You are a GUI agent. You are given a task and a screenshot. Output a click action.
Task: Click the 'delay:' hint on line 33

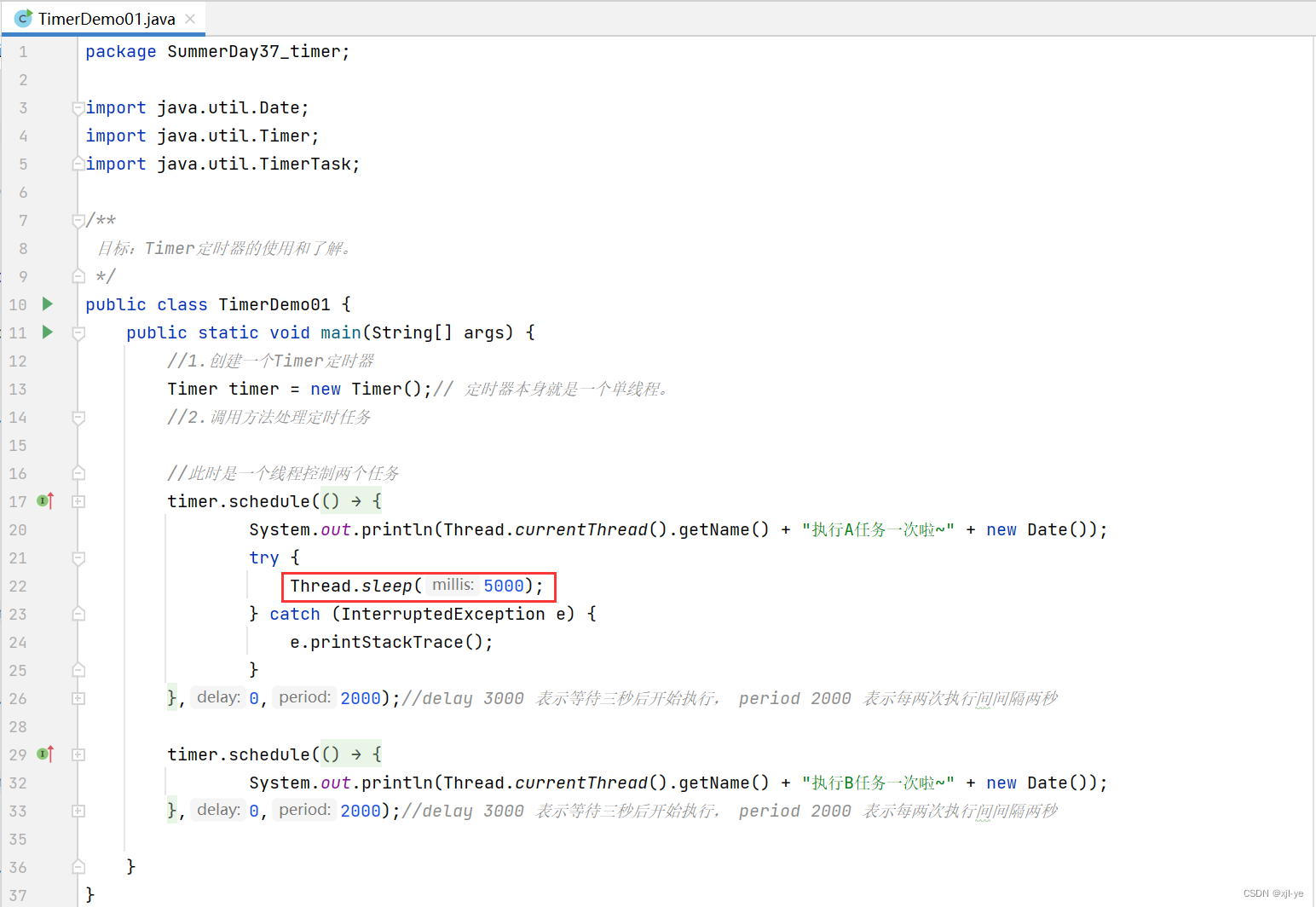pyautogui.click(x=218, y=810)
